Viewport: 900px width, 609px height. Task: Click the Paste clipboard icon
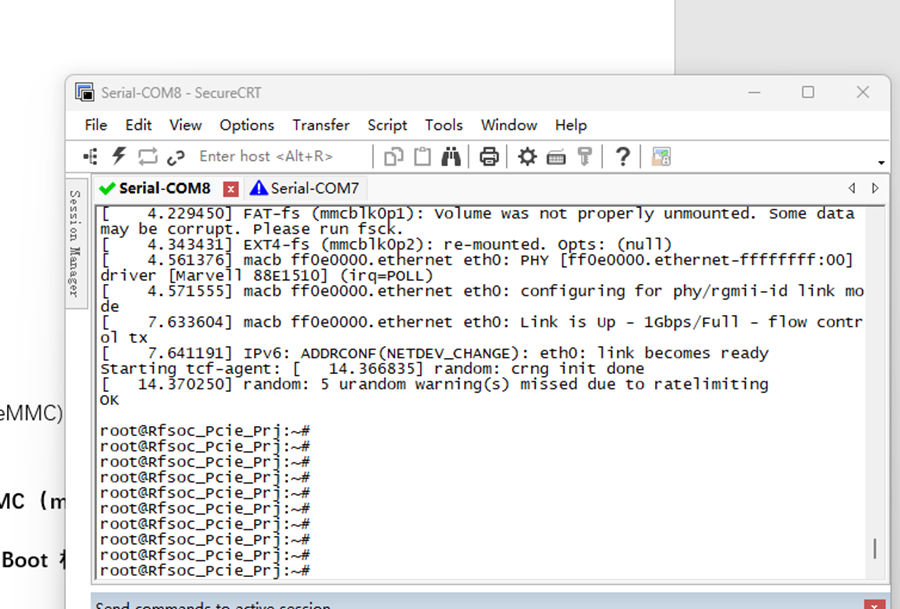[x=422, y=156]
